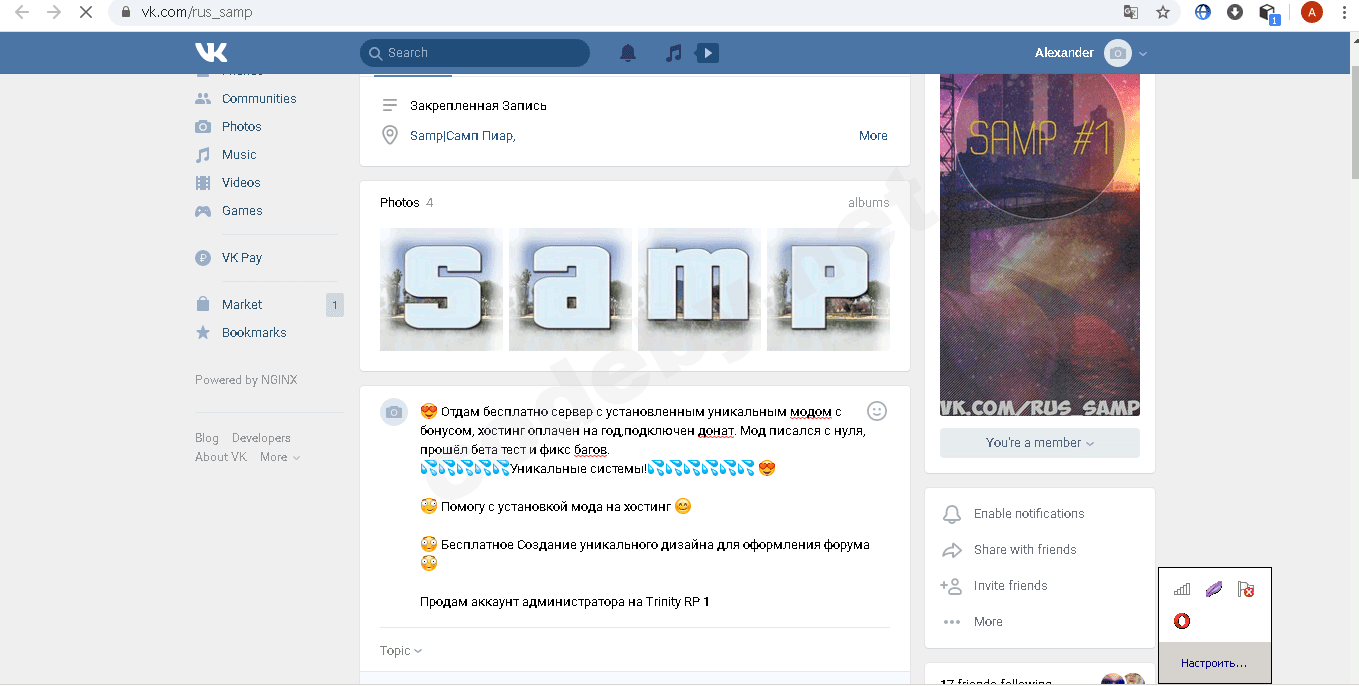Image resolution: width=1359 pixels, height=686 pixels.
Task: Open the music note icon in the header
Action: [674, 53]
